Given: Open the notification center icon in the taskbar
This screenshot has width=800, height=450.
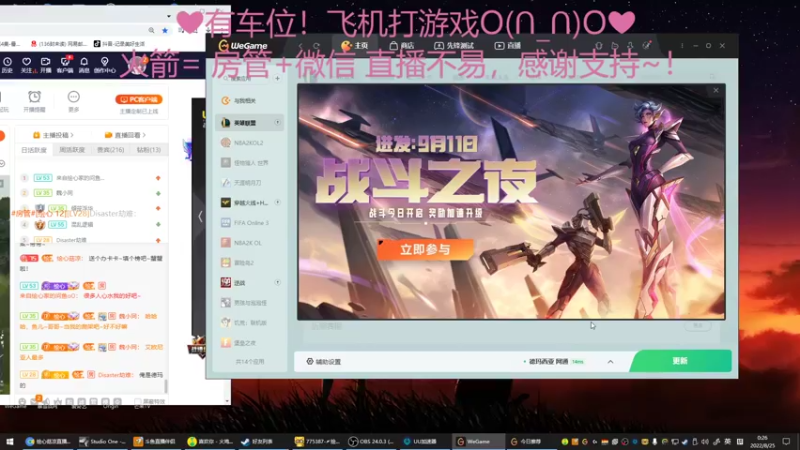Looking at the screenshot, I should pyautogui.click(x=786, y=441).
